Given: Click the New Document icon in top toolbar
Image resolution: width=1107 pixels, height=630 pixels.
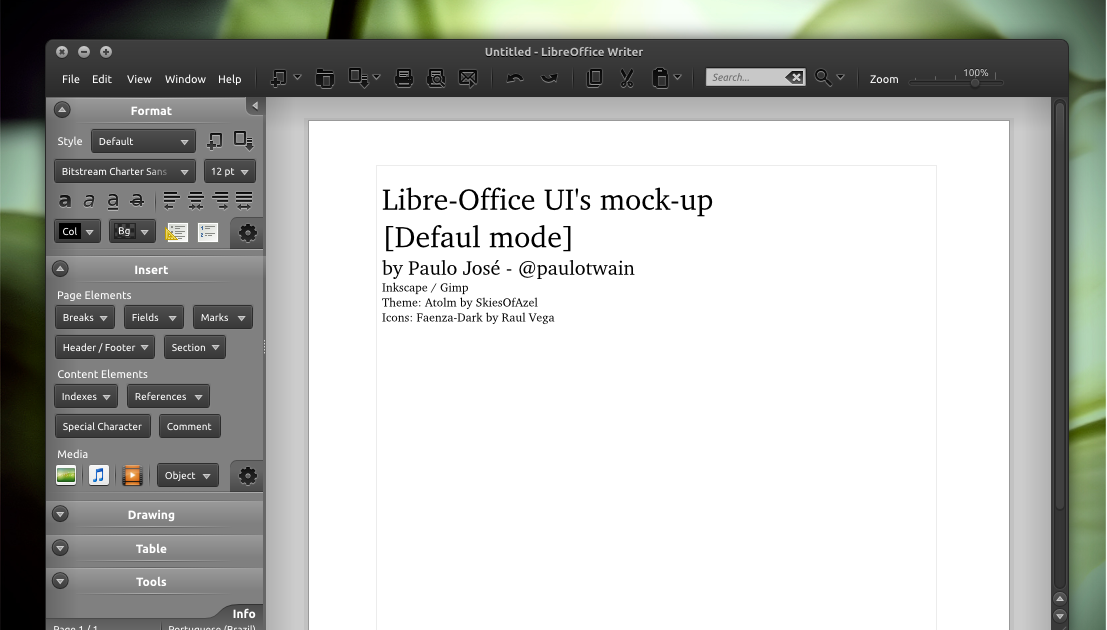Looking at the screenshot, I should [279, 78].
